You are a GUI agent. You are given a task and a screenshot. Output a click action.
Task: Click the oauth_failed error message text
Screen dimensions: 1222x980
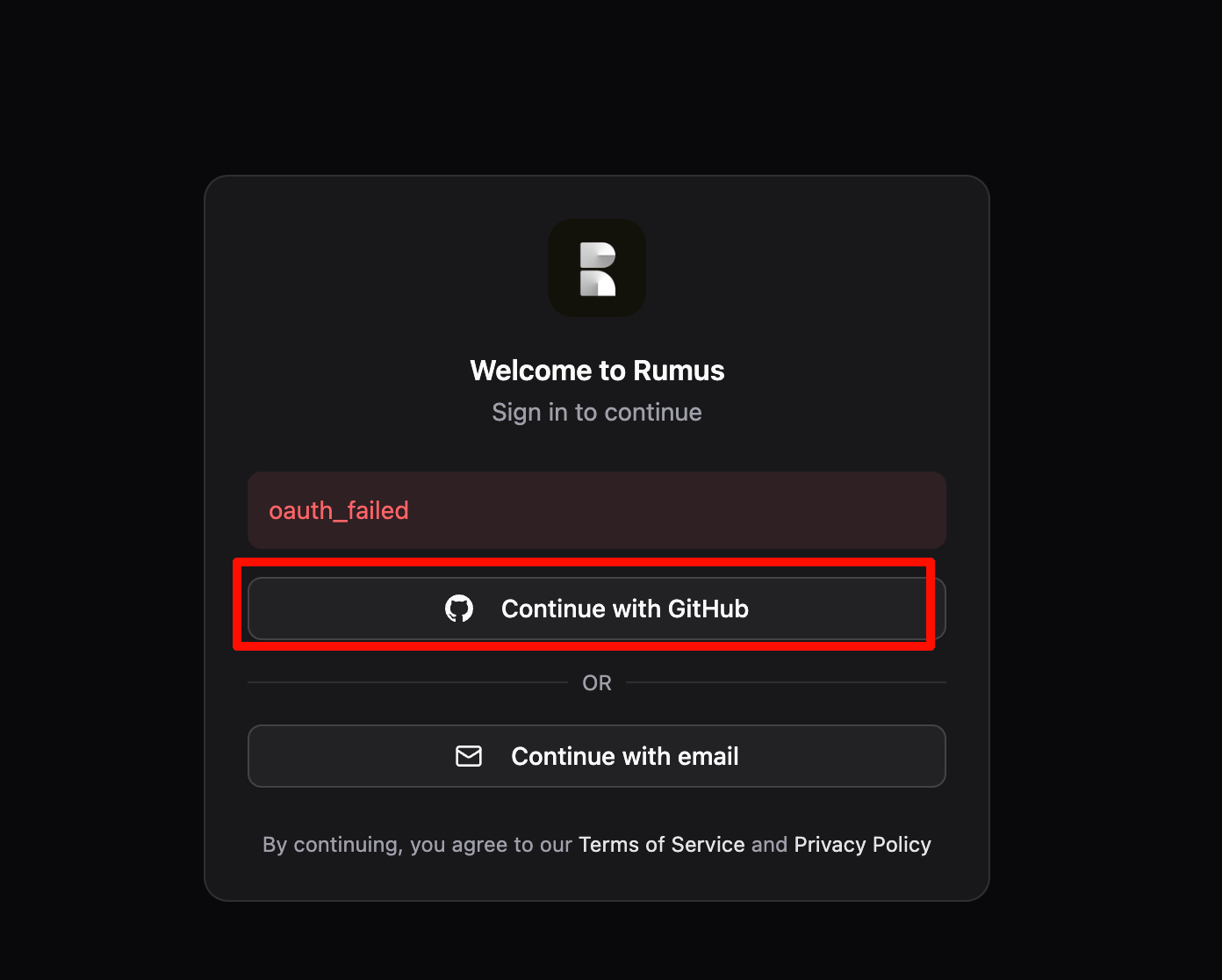[x=339, y=511]
